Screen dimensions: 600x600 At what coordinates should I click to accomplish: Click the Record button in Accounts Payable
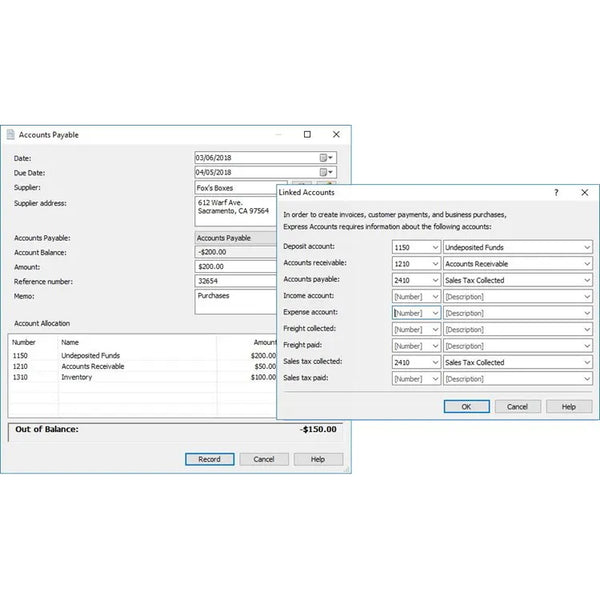pyautogui.click(x=209, y=459)
